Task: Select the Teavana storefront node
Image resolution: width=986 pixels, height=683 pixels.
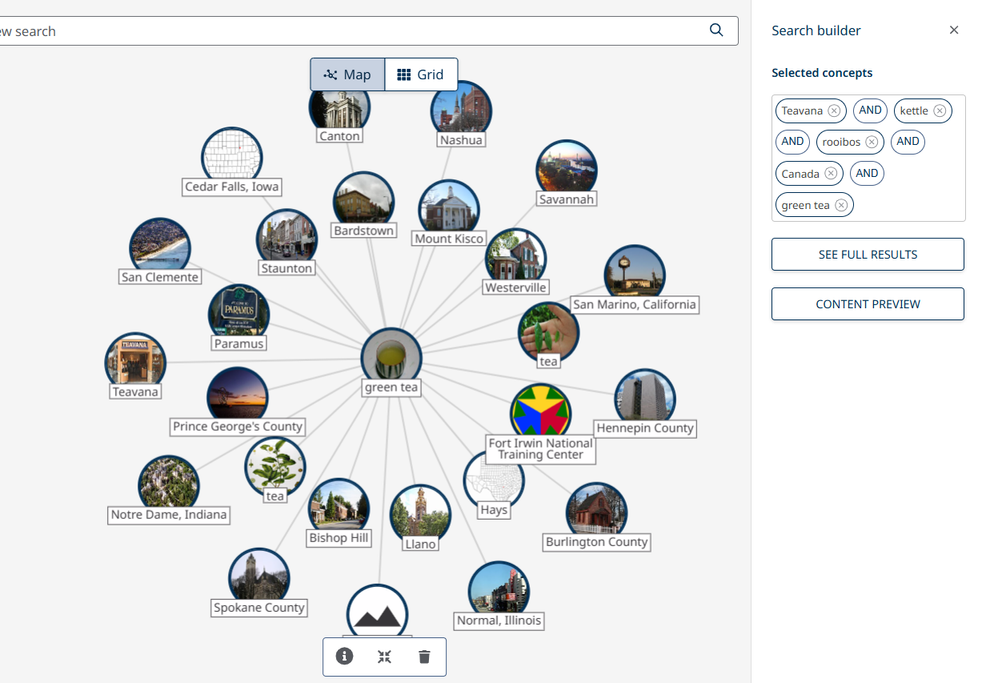Action: [135, 363]
